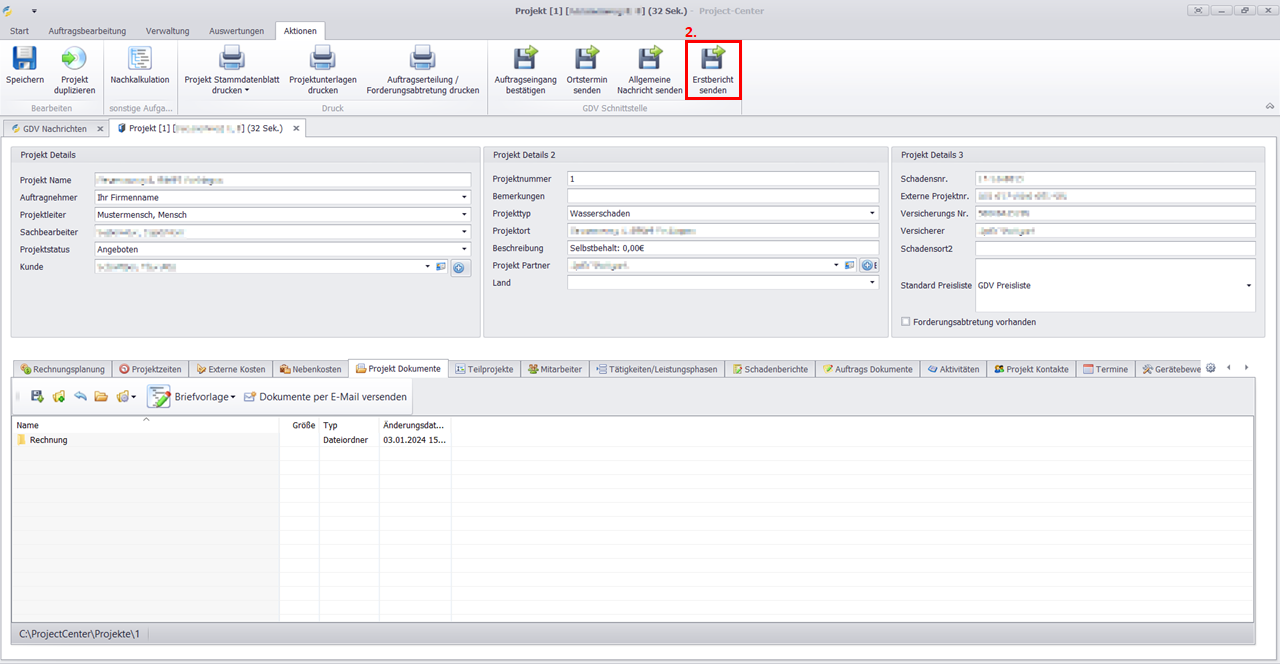Close the GDV Nachrichten tab

coord(100,129)
